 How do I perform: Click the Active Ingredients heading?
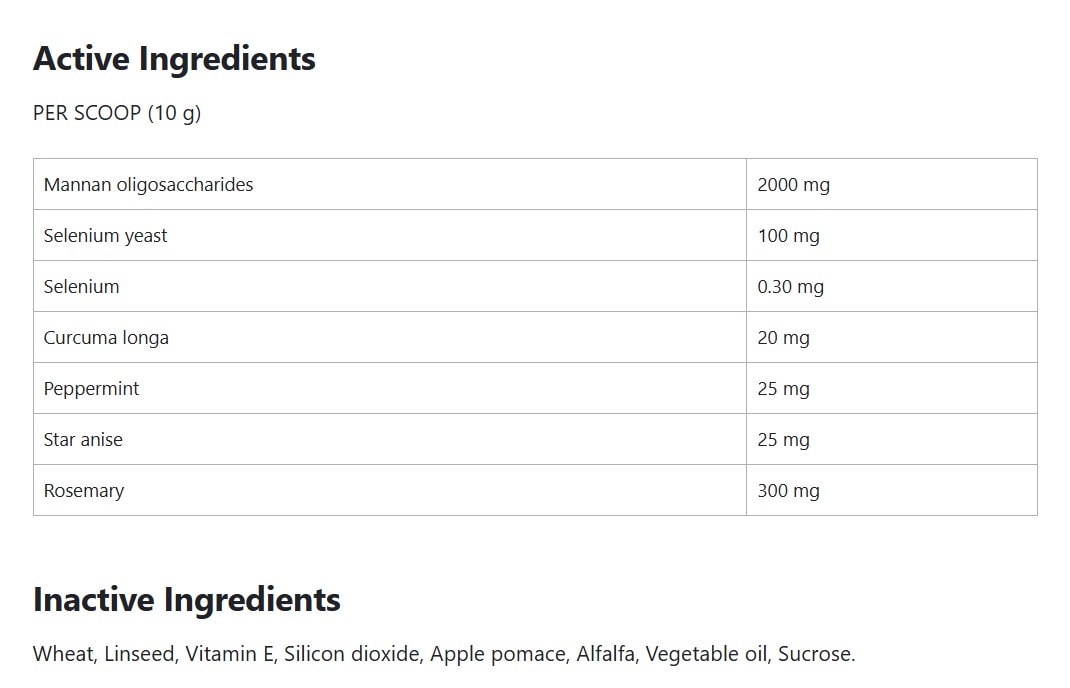174,59
